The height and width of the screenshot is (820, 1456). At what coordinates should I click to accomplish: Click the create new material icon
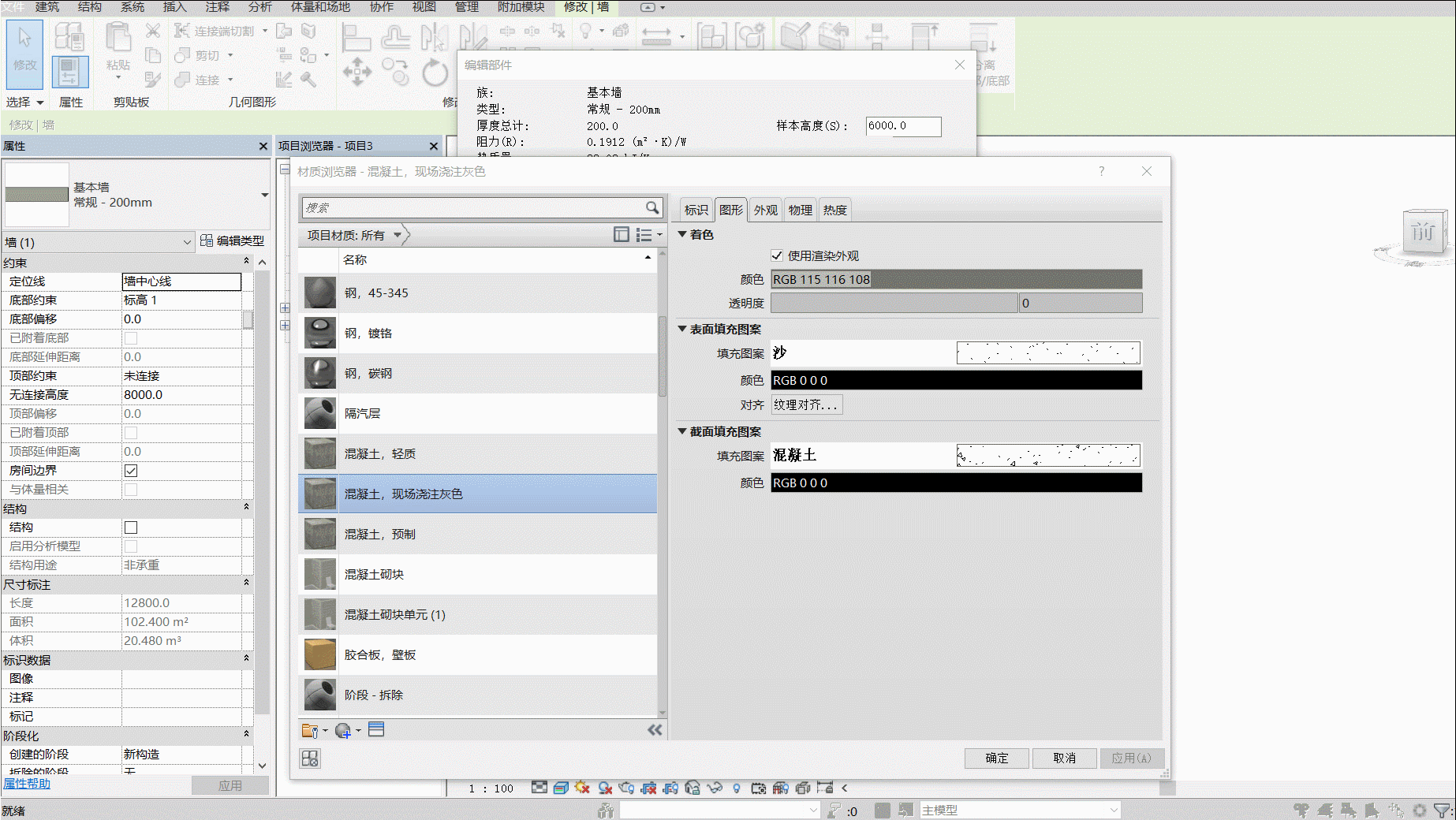343,731
